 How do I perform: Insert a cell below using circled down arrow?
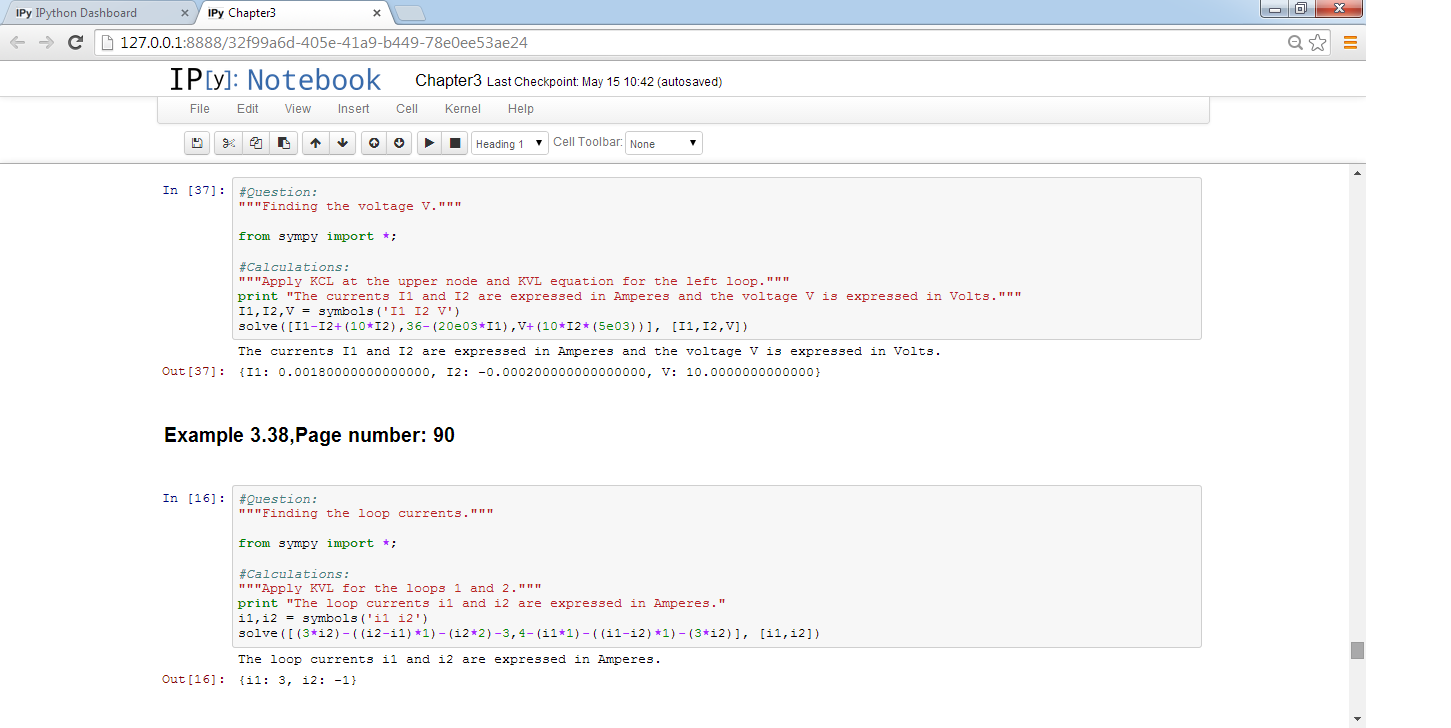click(400, 143)
